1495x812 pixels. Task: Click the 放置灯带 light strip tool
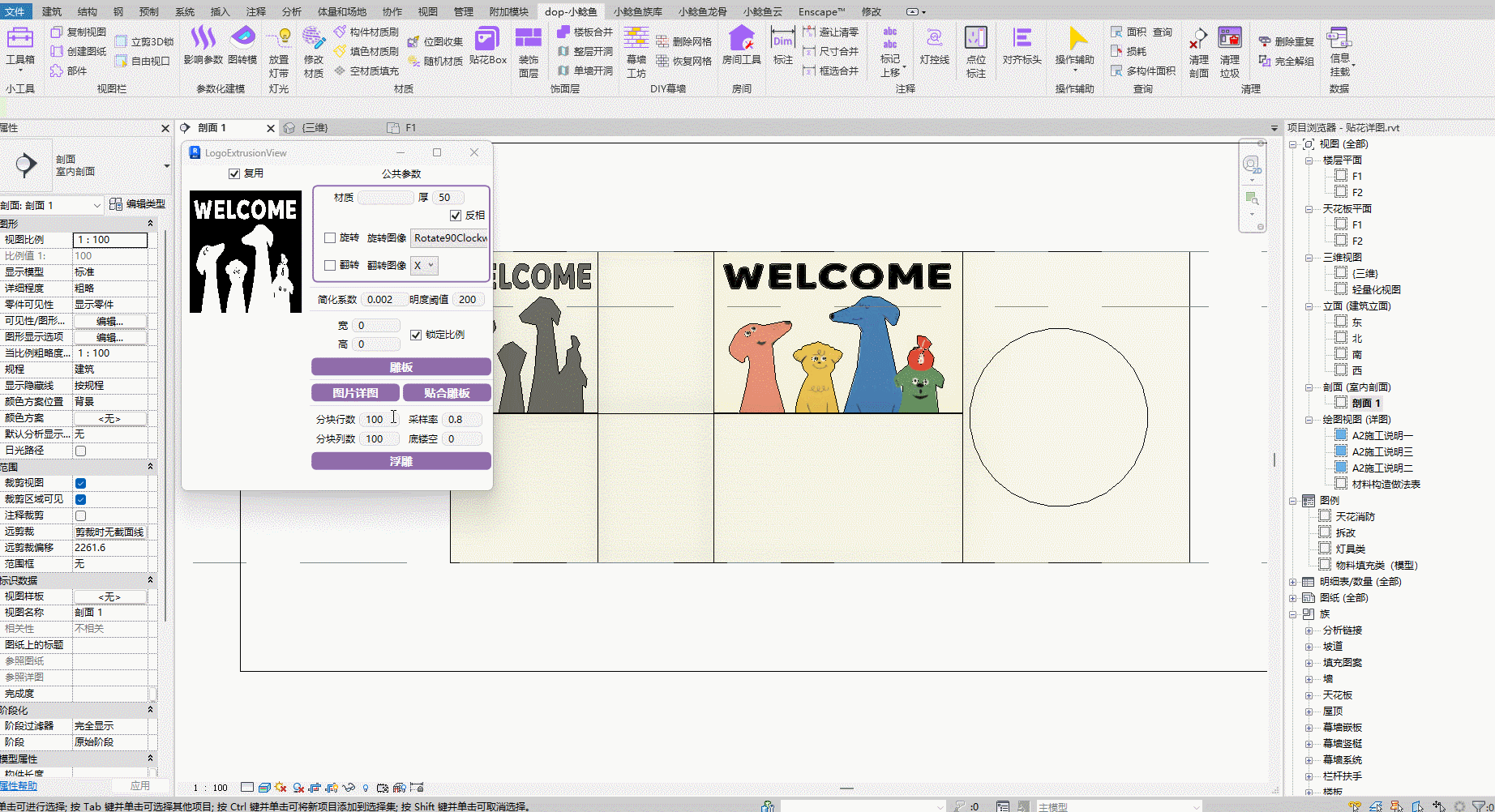pos(279,53)
